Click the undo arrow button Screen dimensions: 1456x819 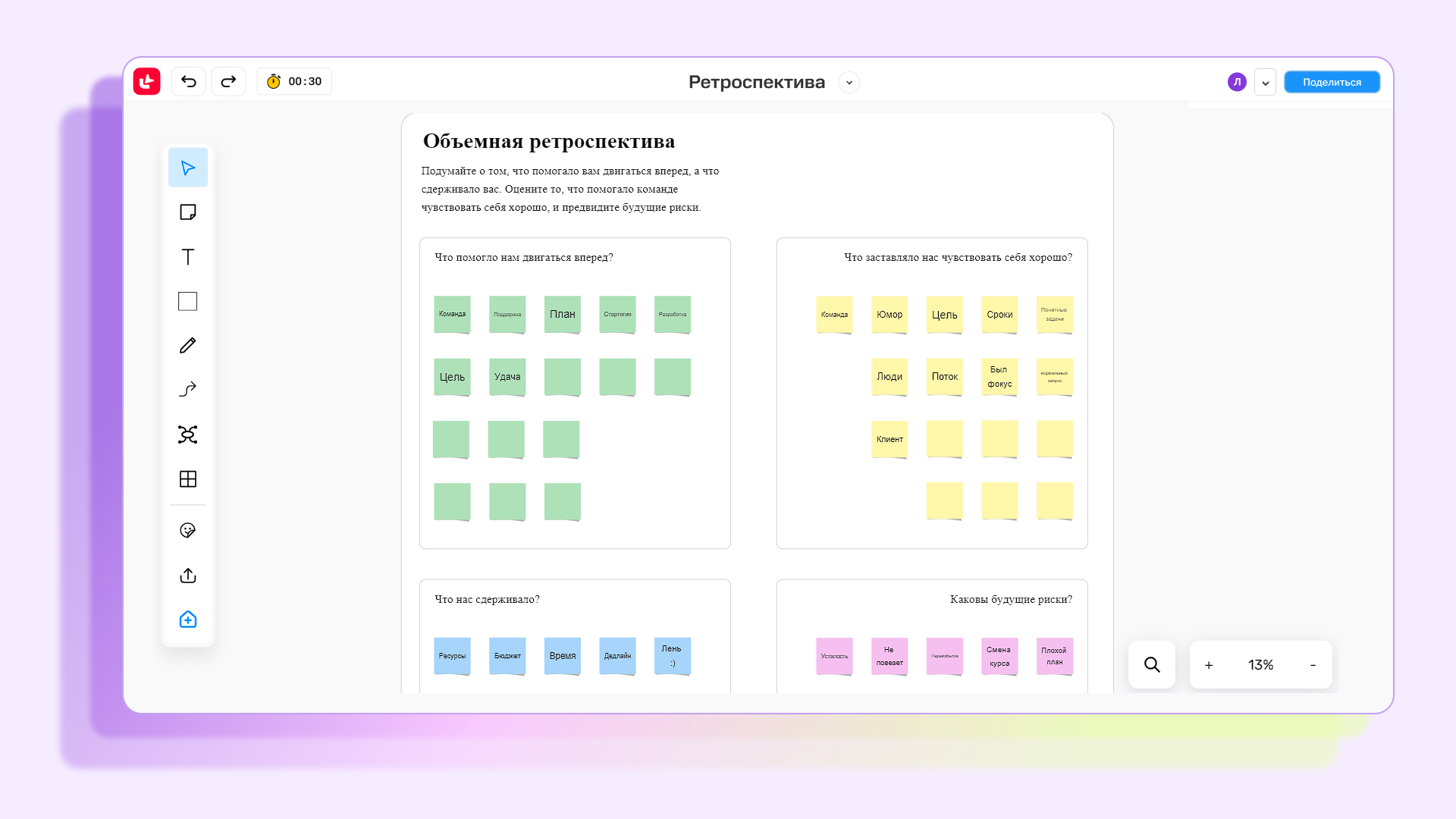(189, 81)
